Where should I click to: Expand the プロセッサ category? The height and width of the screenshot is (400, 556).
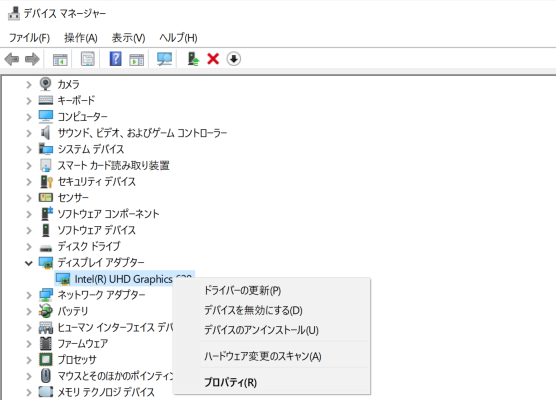(x=29, y=360)
